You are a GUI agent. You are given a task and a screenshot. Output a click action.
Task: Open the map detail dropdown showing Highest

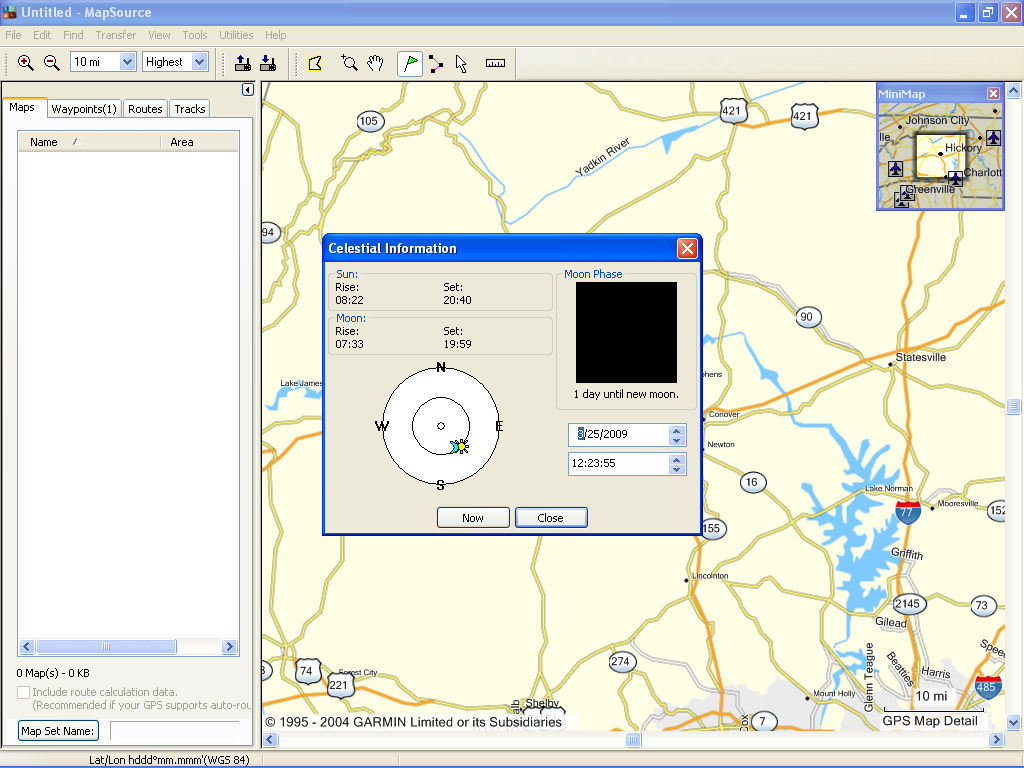pos(199,63)
